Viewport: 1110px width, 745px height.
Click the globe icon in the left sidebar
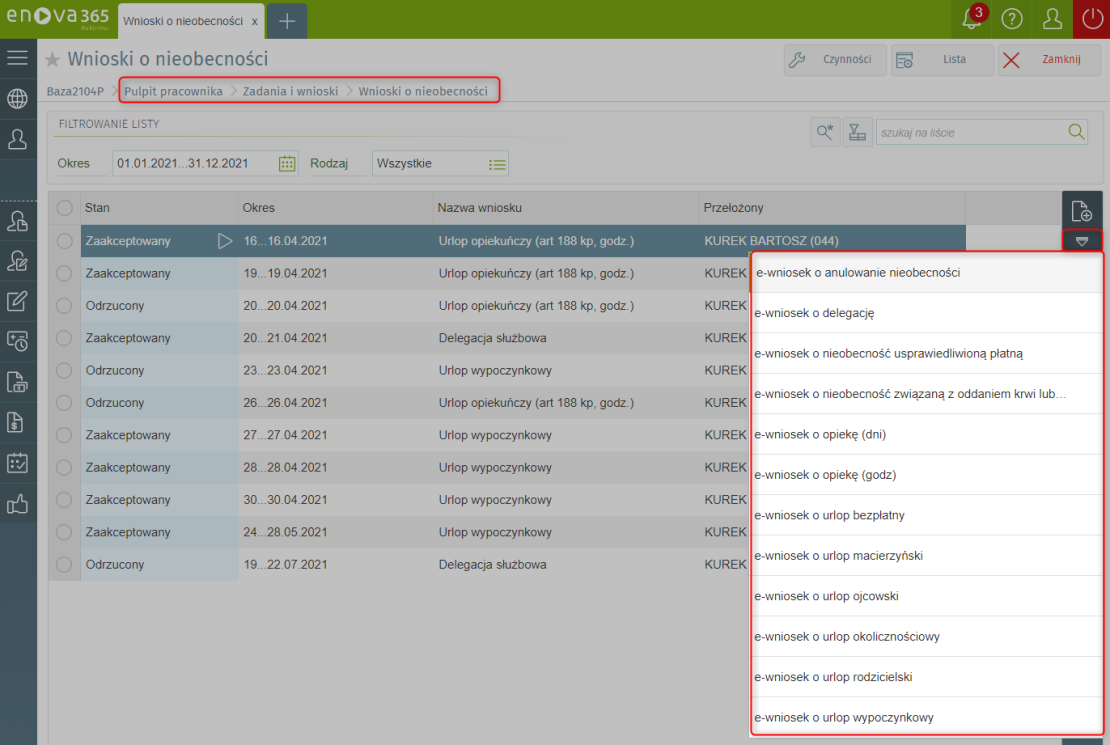point(17,98)
